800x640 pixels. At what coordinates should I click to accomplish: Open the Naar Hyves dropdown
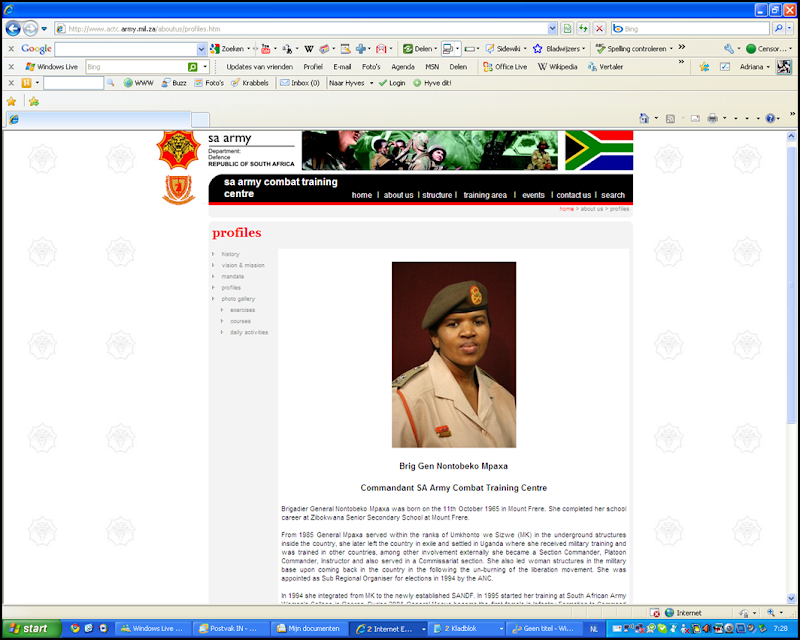point(371,83)
